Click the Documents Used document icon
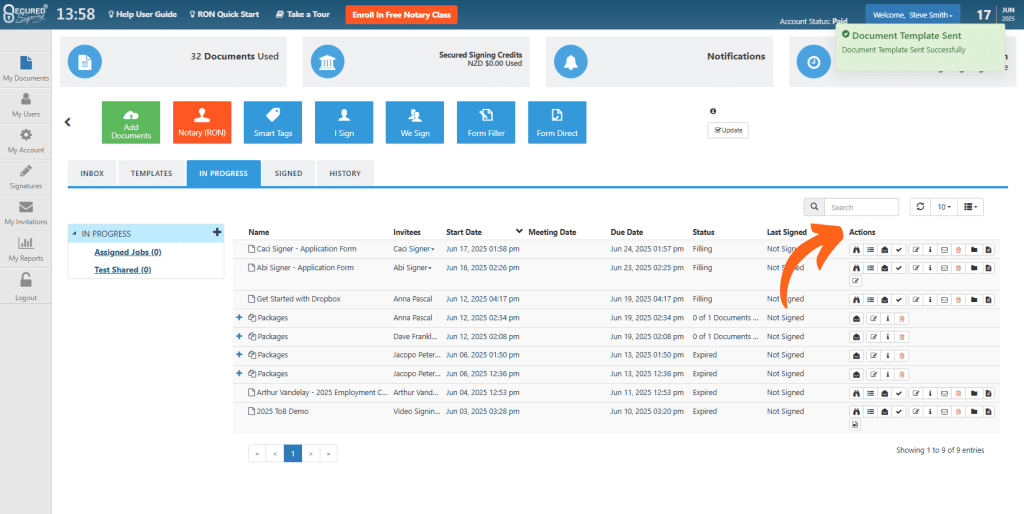1024x514 pixels. coord(84,62)
